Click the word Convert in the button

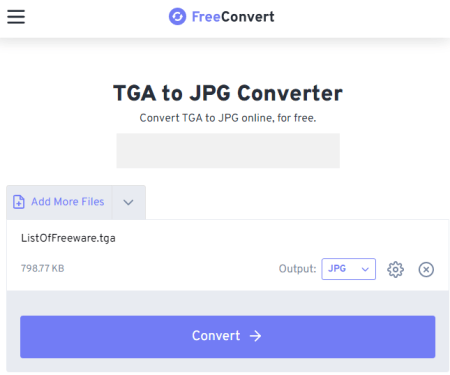pos(216,336)
